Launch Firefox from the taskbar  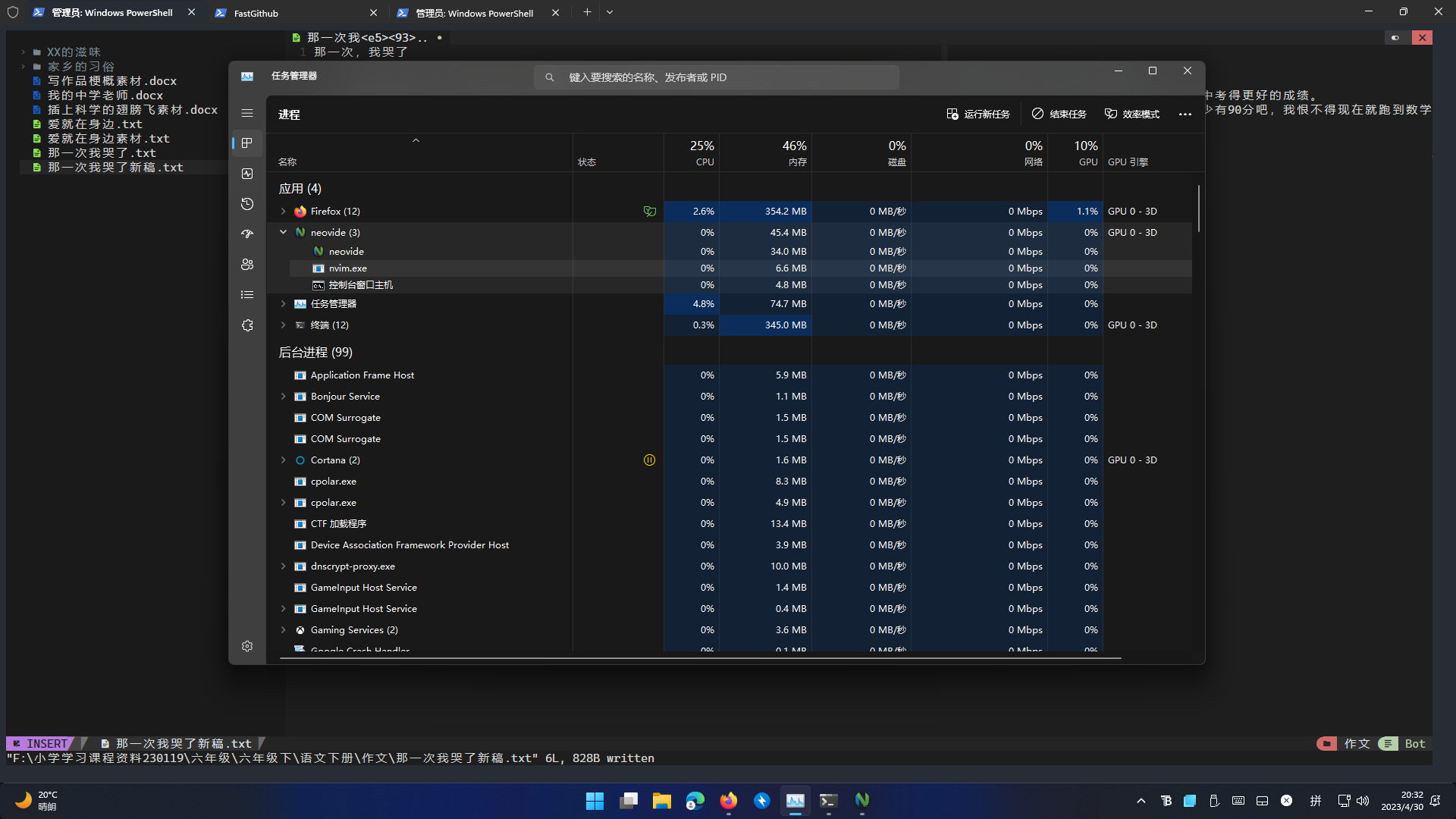728,800
